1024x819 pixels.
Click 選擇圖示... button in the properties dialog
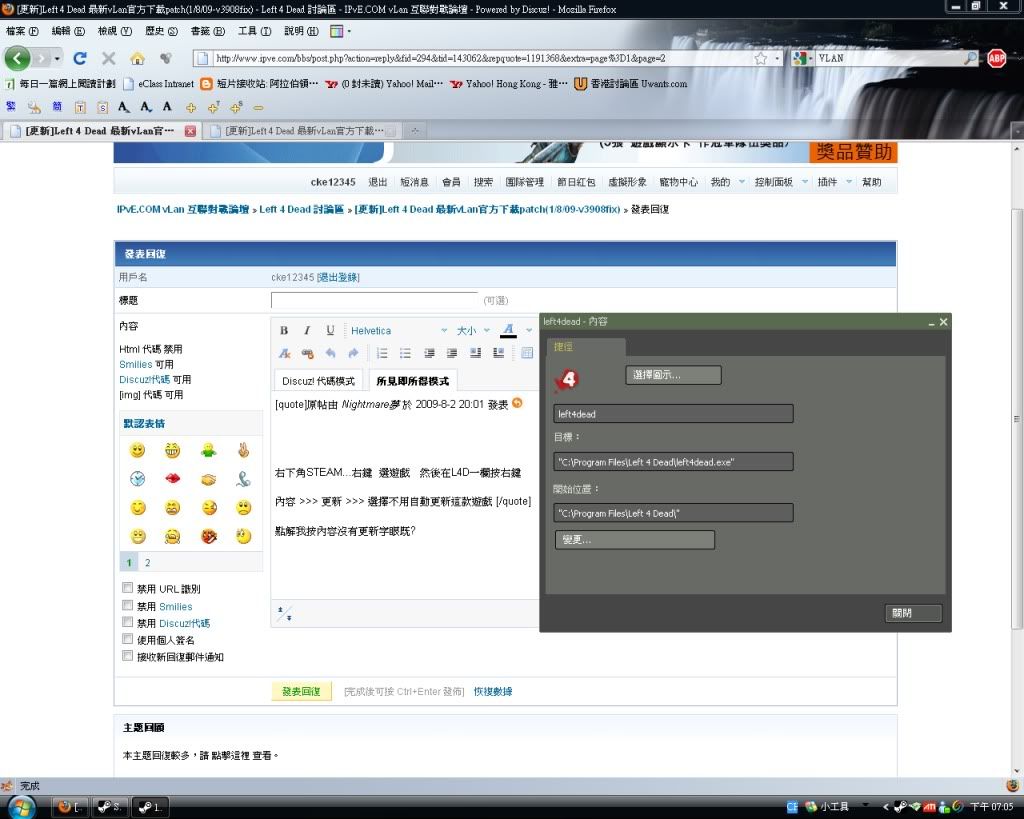673,375
